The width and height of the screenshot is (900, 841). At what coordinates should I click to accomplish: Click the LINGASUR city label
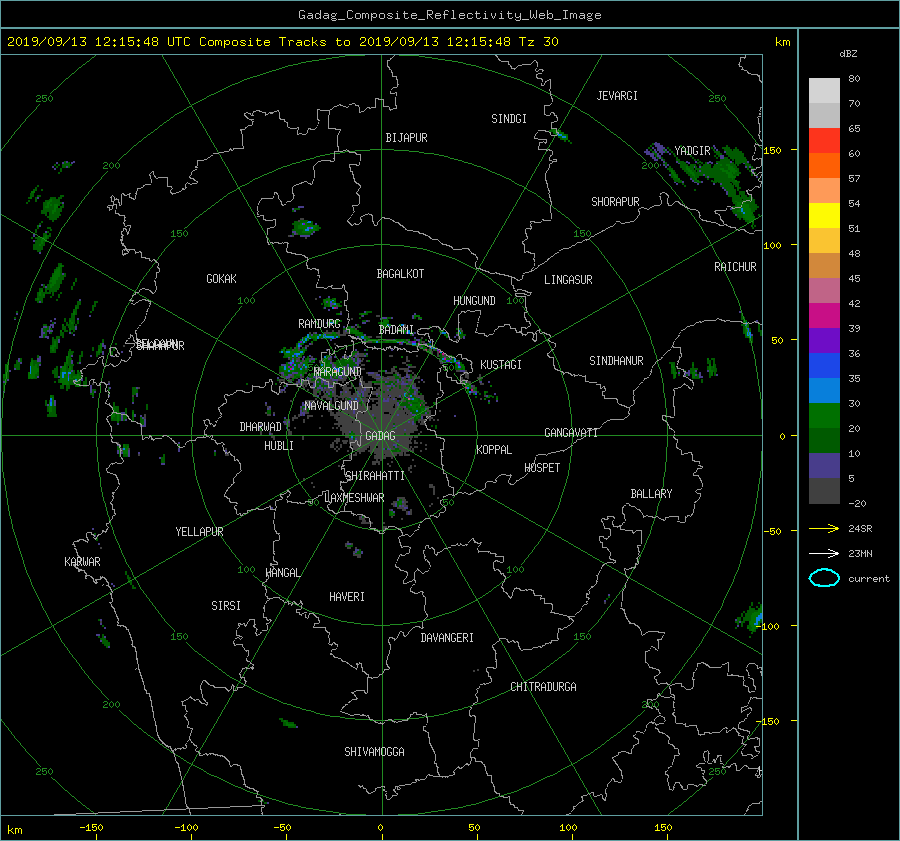568,280
